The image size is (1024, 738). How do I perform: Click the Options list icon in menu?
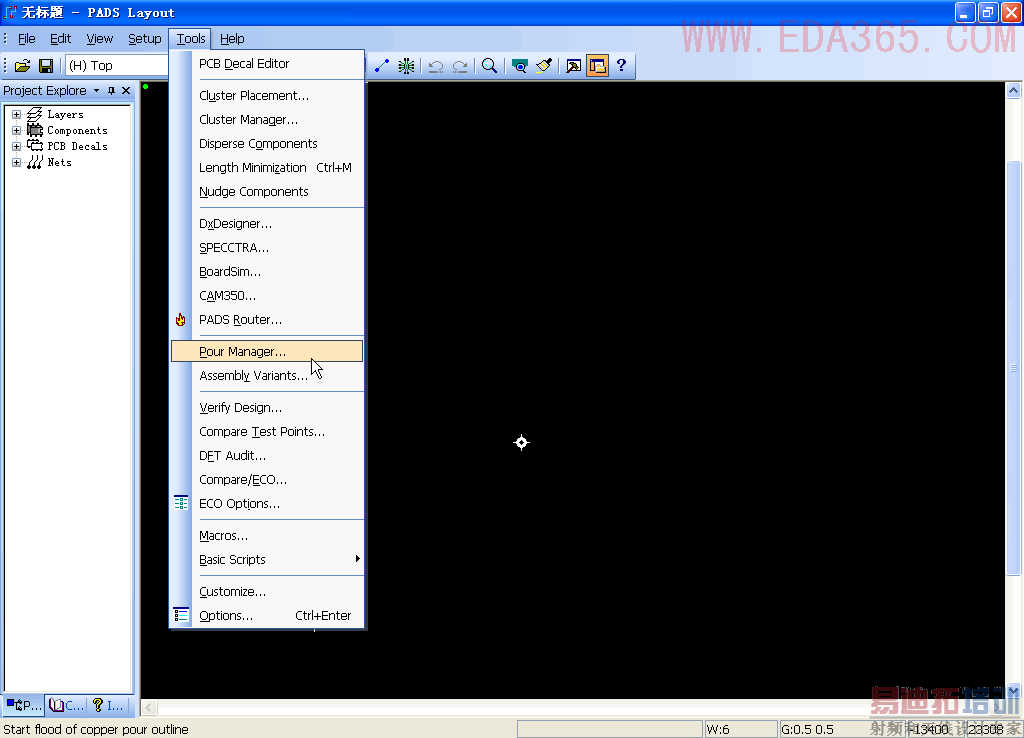(x=181, y=615)
